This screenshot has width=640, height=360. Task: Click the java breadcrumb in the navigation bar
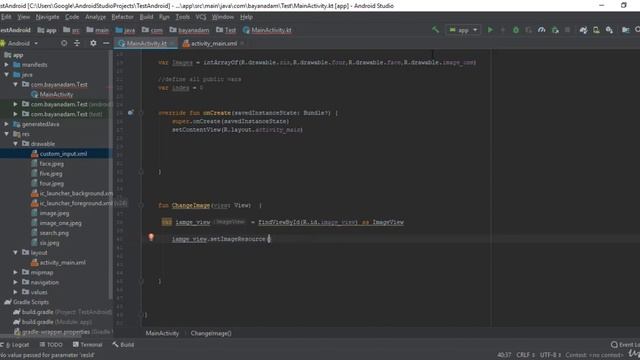(125, 30)
